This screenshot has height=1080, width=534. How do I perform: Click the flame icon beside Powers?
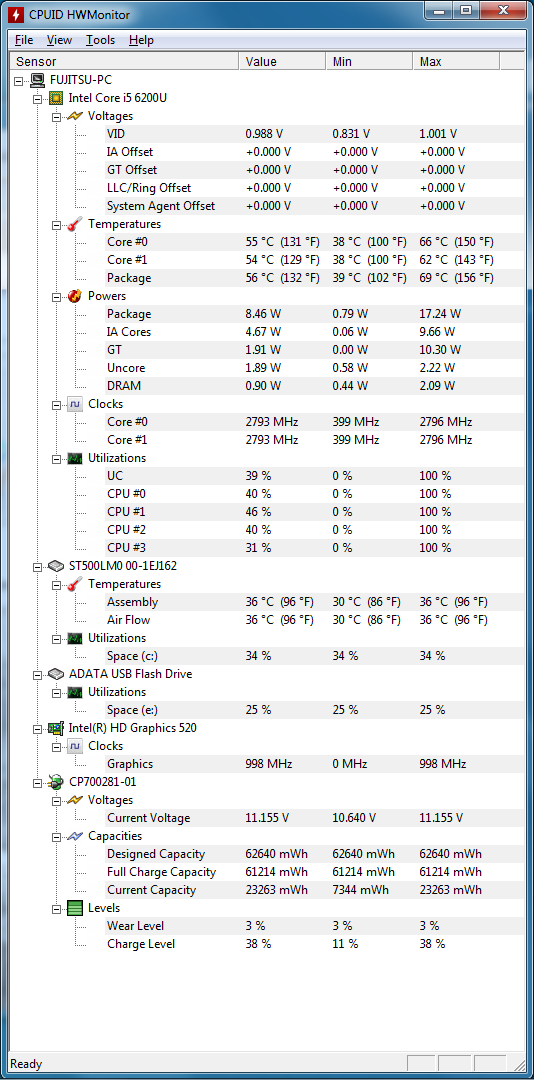(75, 295)
